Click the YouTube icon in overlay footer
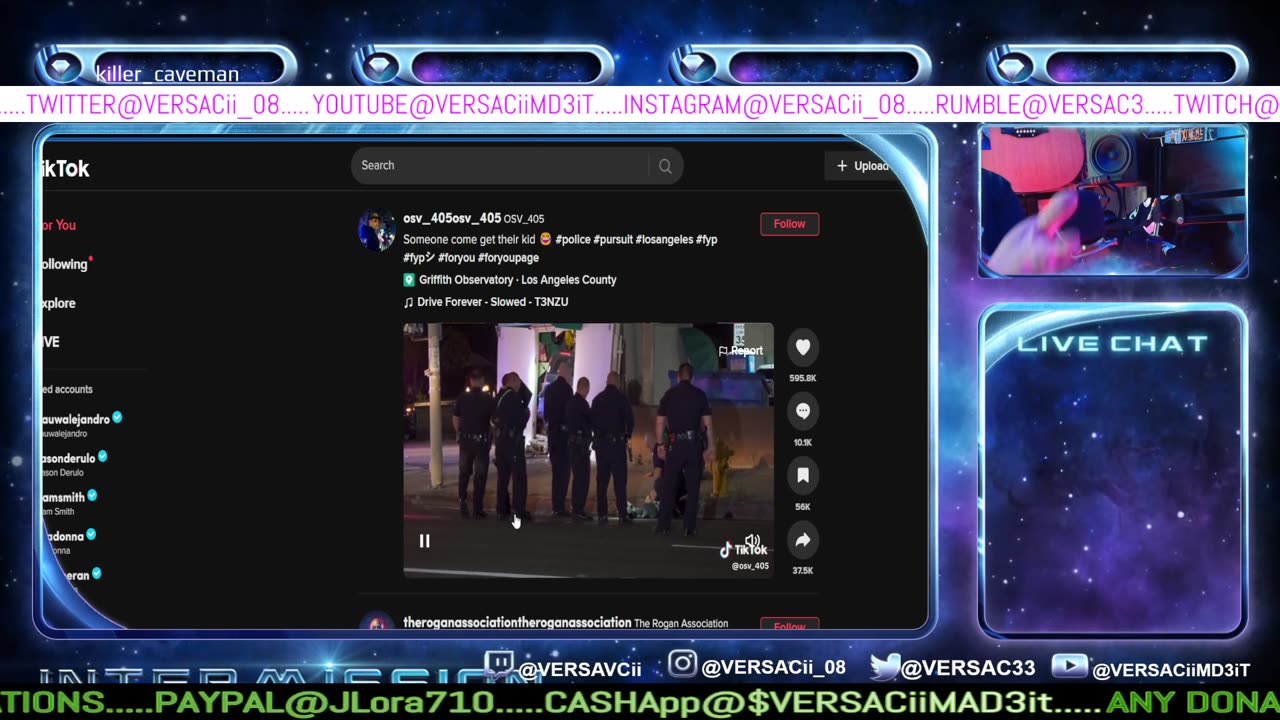 [x=1069, y=666]
